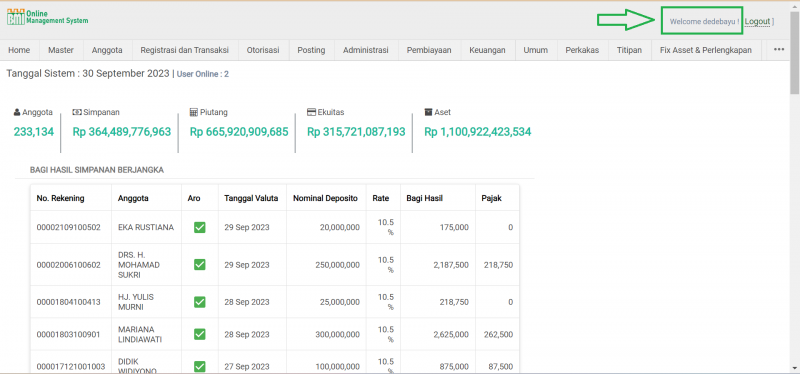Click the Nominal Deposito column header
Viewport: 800px width, 374px height.
pos(326,198)
